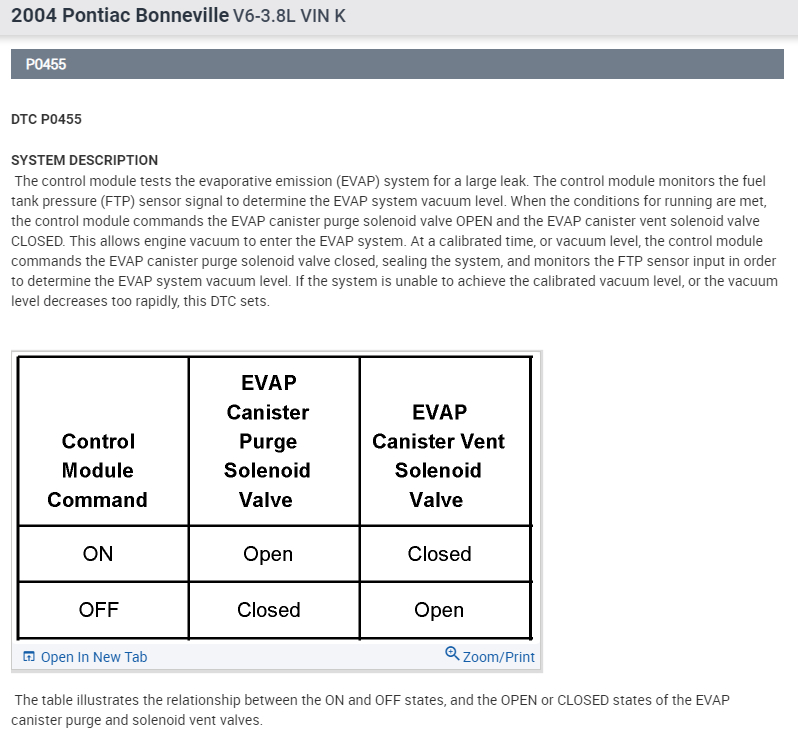The width and height of the screenshot is (798, 741).
Task: Click the ON cell in the table
Action: [x=98, y=553]
